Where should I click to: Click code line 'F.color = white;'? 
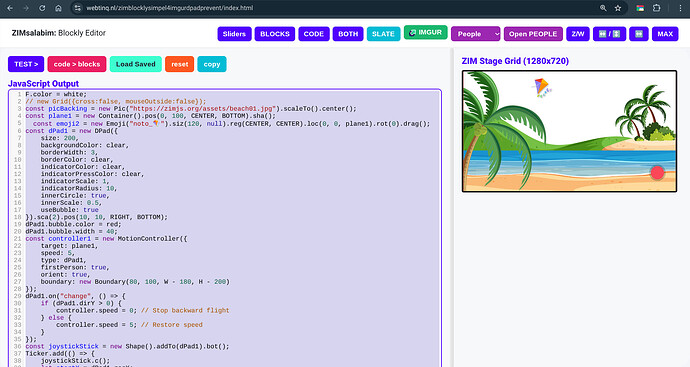pos(56,94)
